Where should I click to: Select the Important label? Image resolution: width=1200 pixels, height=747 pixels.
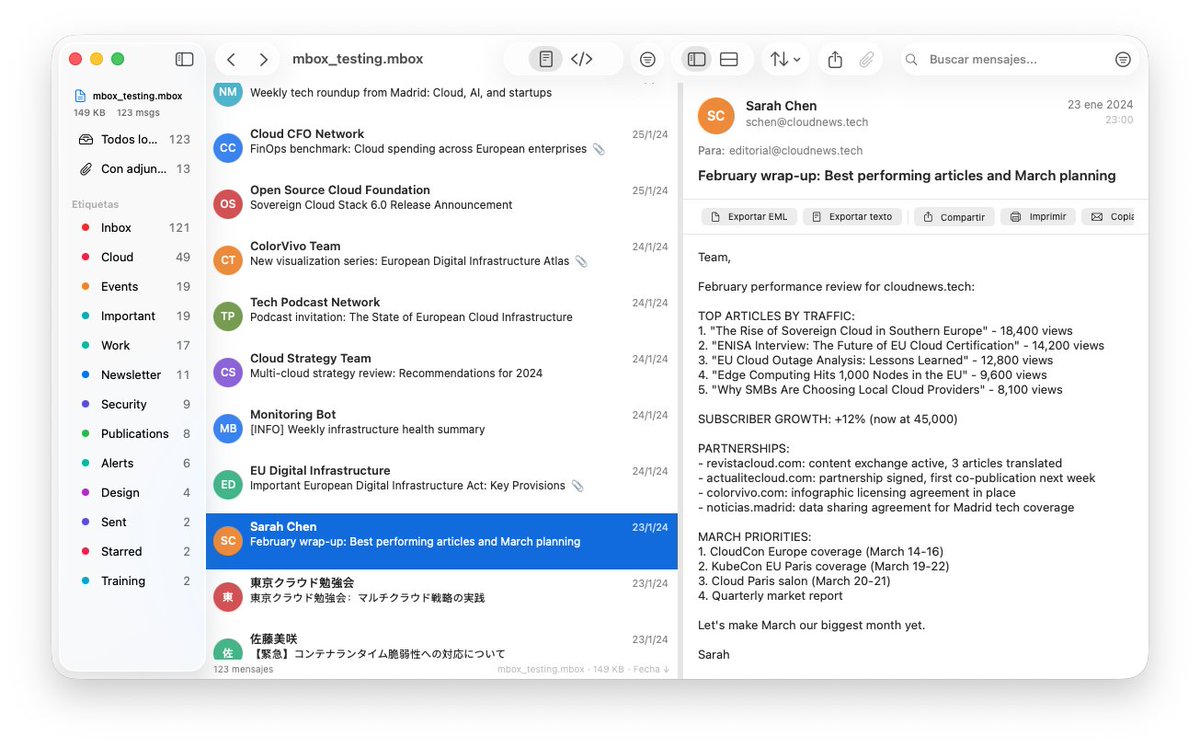(x=133, y=316)
